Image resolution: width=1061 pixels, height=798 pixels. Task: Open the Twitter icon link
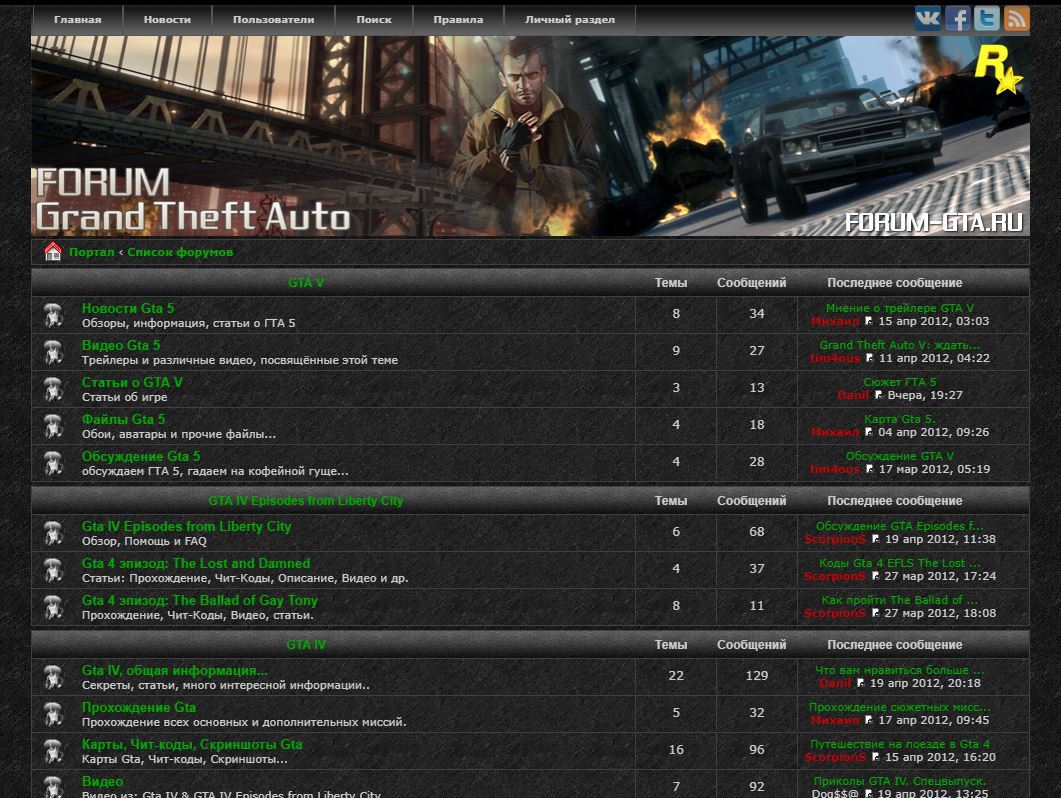(x=987, y=18)
